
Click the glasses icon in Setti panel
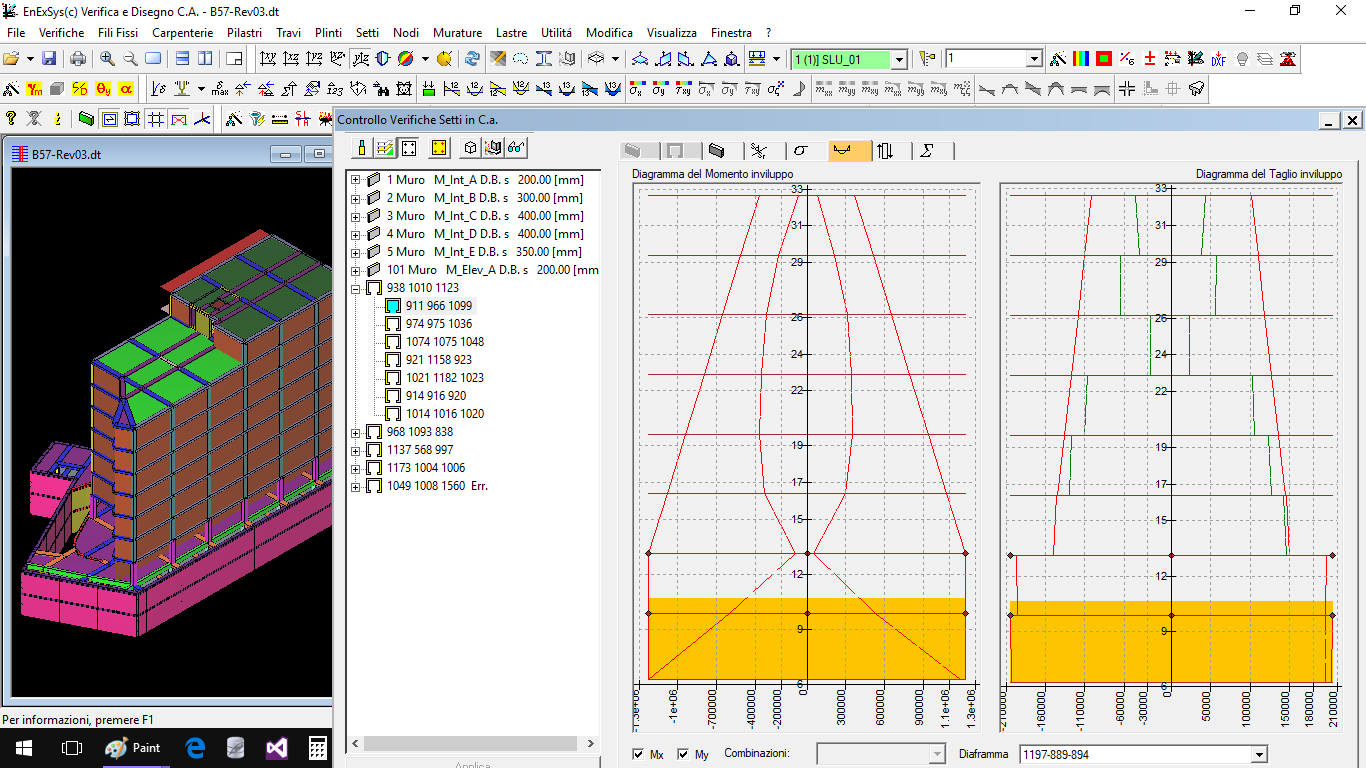517,148
